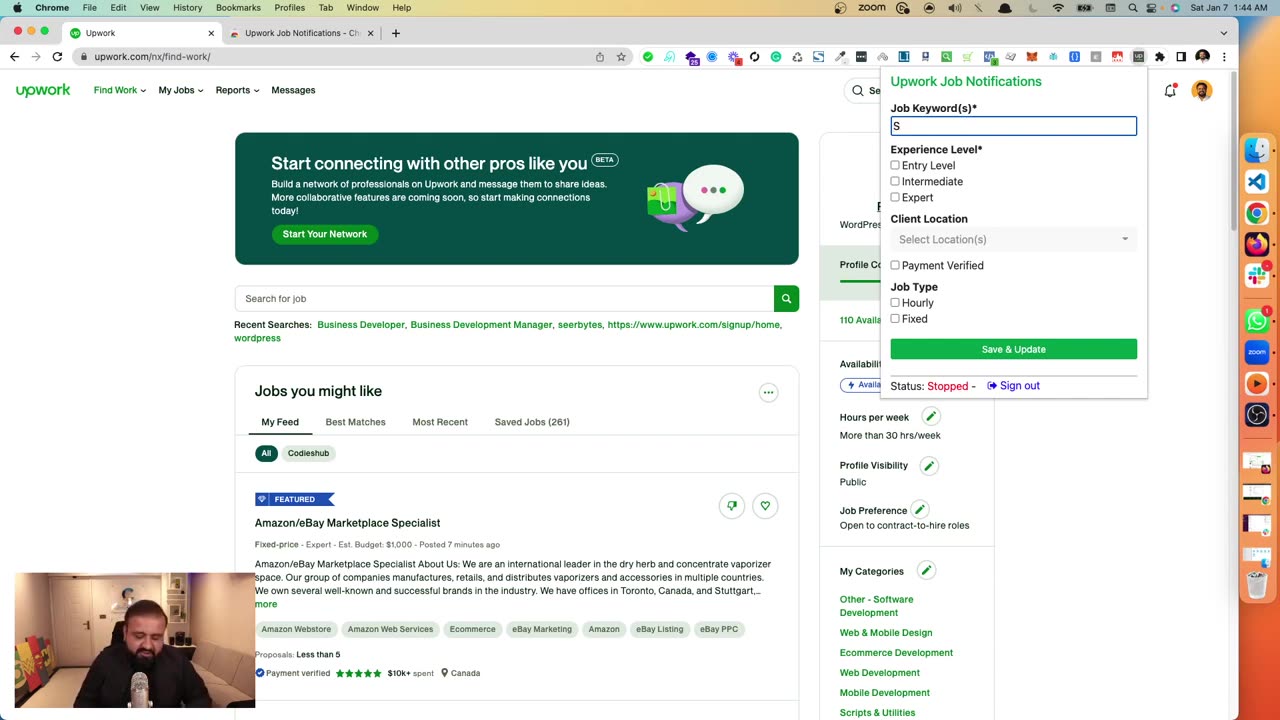
Task: Open the notifications bell icon
Action: point(1170,91)
